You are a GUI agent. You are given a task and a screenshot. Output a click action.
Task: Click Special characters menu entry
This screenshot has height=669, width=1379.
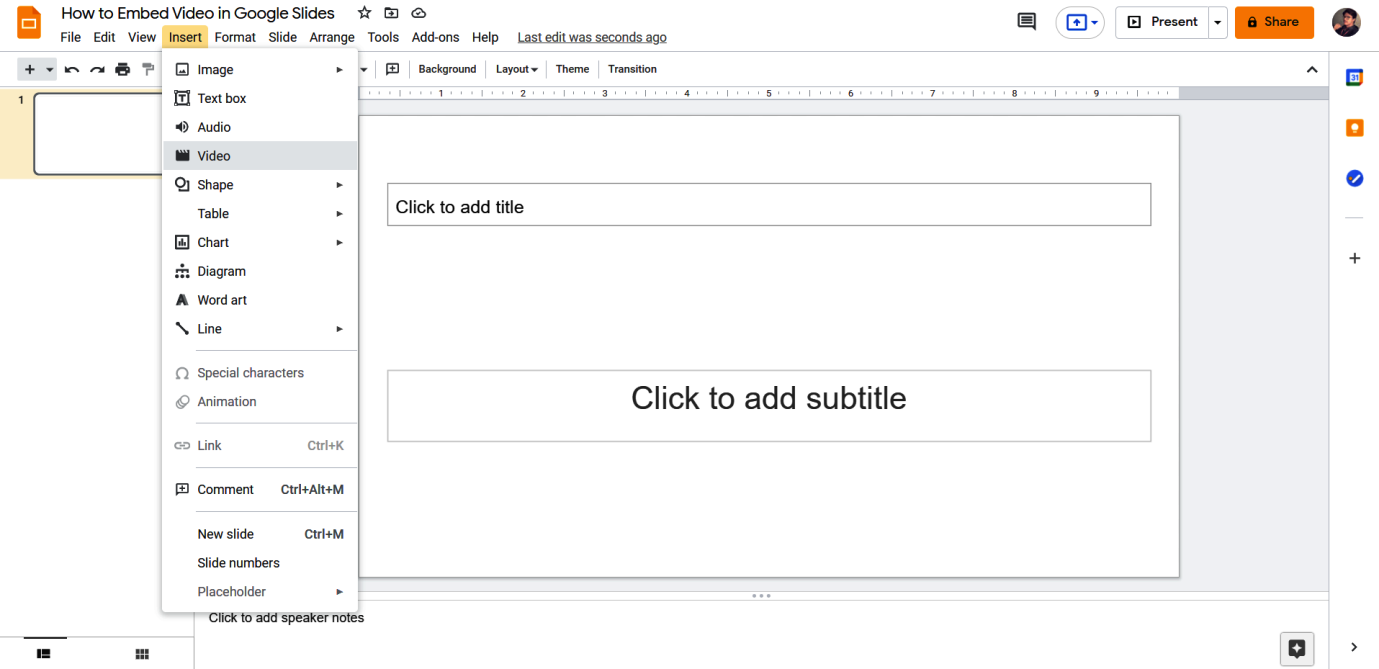click(x=260, y=373)
